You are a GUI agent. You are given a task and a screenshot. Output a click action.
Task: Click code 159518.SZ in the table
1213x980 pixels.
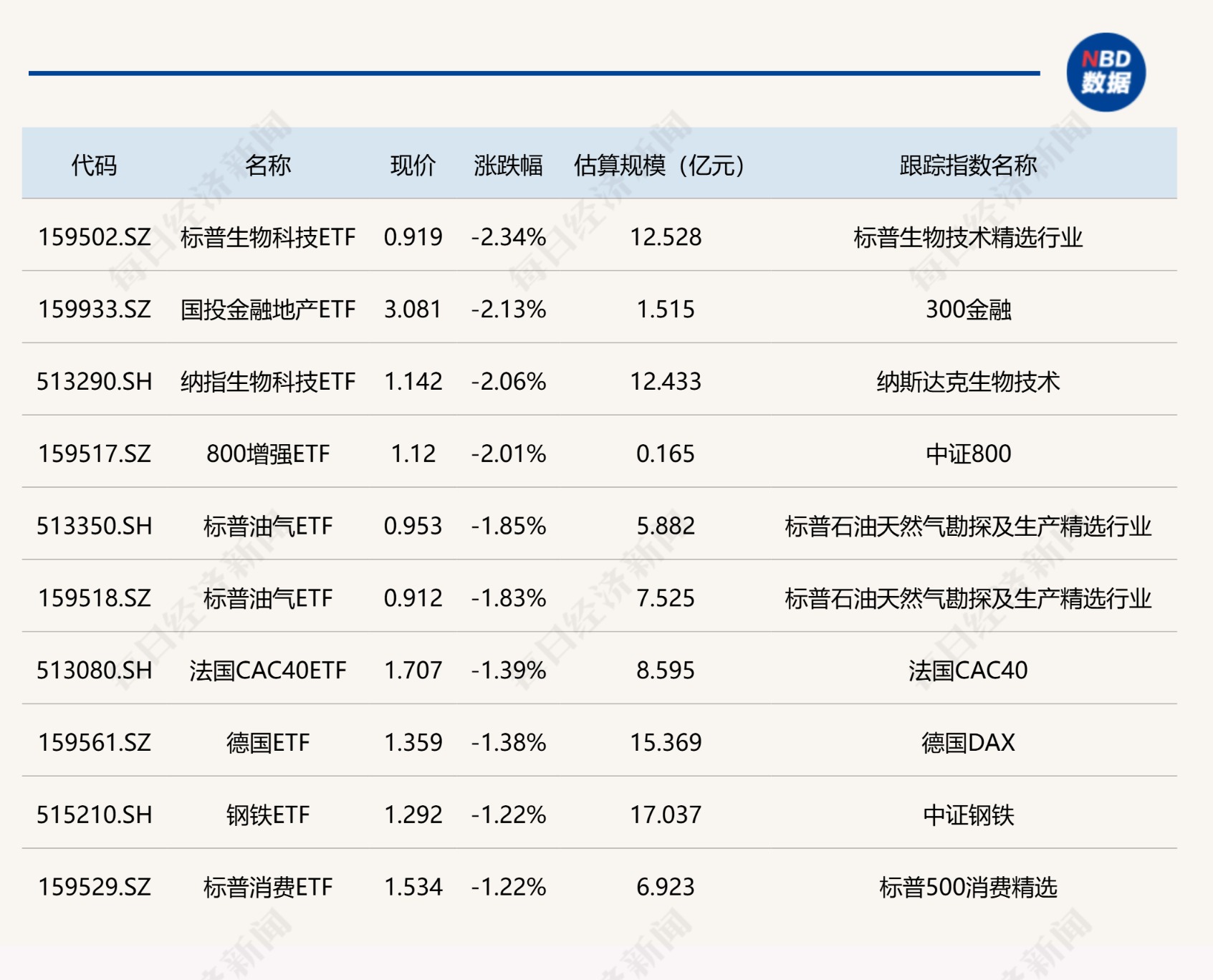(95, 598)
